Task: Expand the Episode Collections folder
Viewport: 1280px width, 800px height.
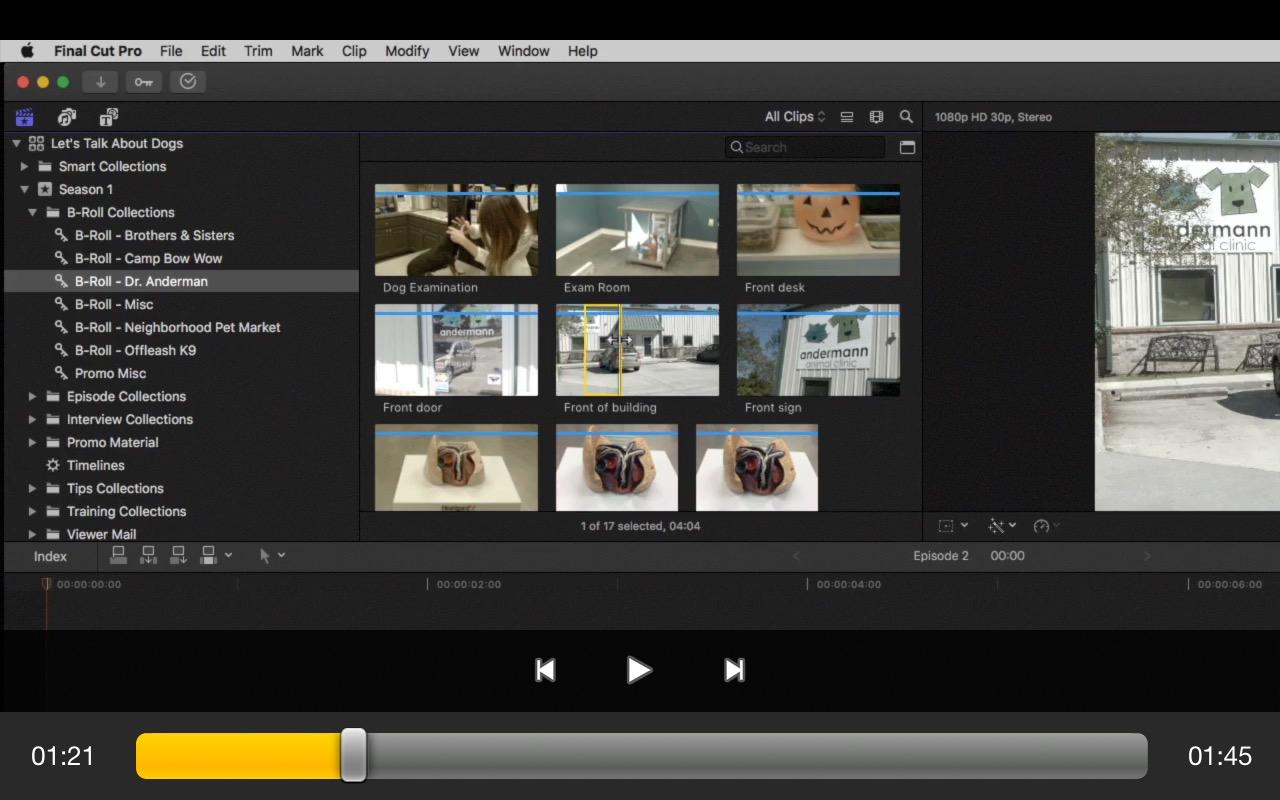Action: tap(33, 396)
